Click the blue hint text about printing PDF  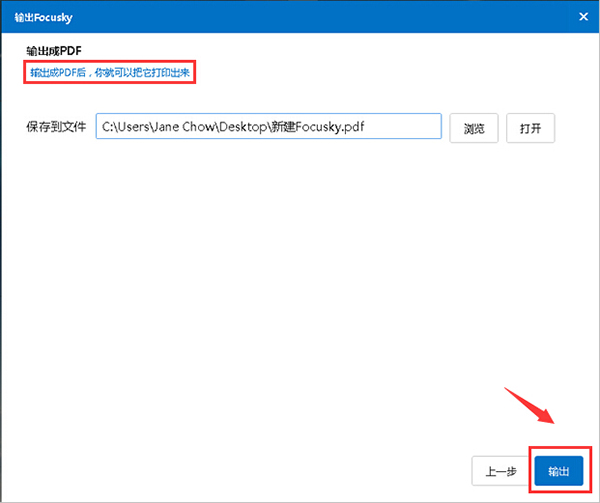coord(110,73)
